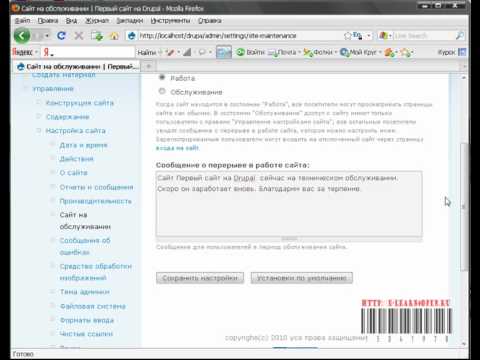This screenshot has width=480, height=360.
Task: Bookmark this page with the star icon
Action: (347, 36)
